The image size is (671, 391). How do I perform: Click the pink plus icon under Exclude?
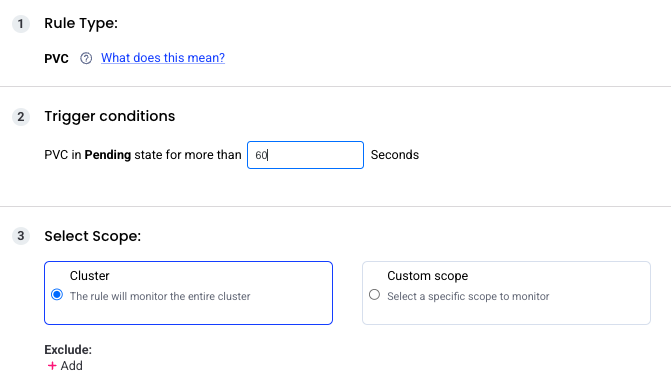[x=52, y=366]
